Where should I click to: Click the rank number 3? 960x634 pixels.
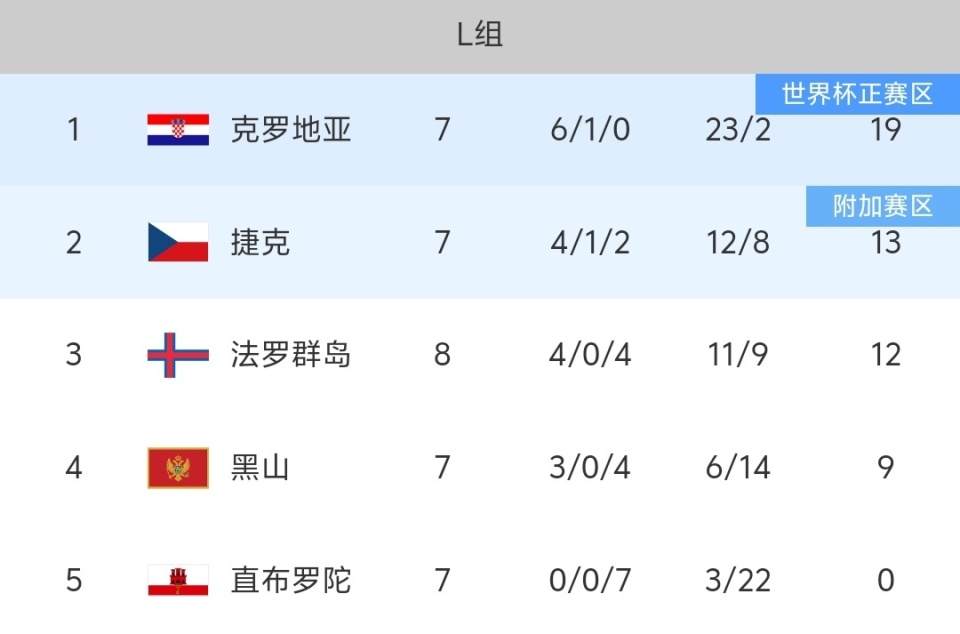coord(73,355)
